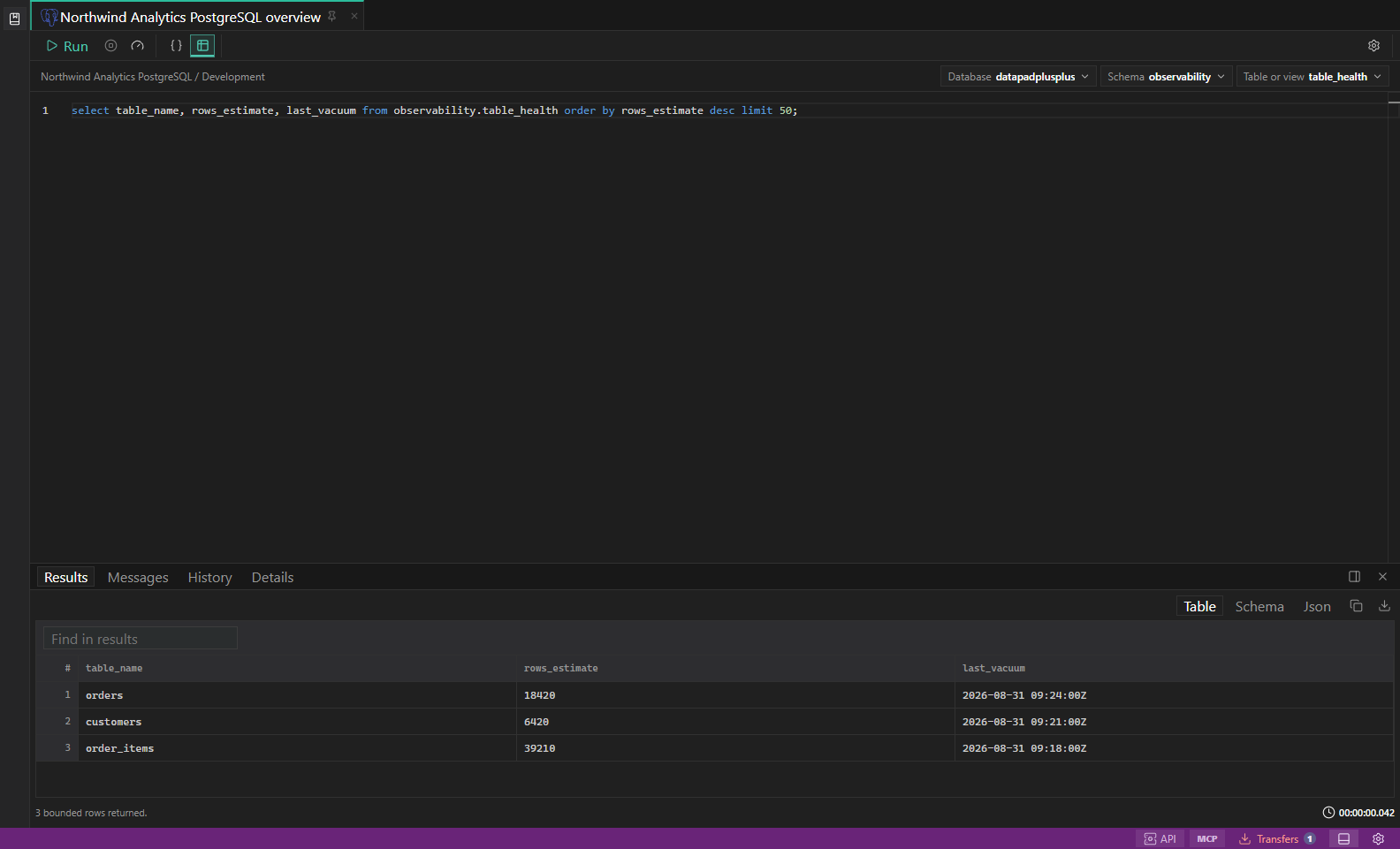Screen dimensions: 1400x849
Task: Click the curly braces format icon
Action: click(176, 45)
